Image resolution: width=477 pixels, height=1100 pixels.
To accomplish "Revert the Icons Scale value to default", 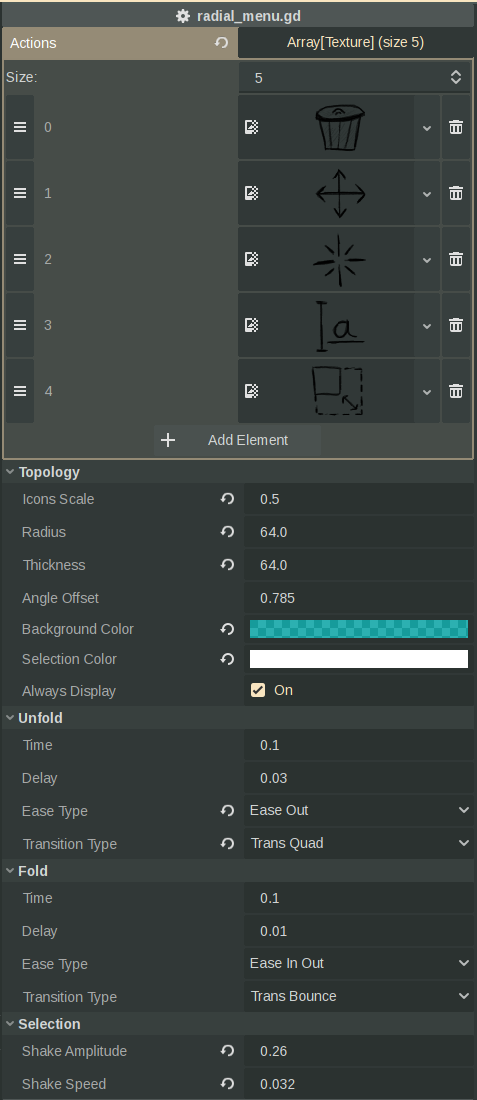I will click(x=227, y=499).
